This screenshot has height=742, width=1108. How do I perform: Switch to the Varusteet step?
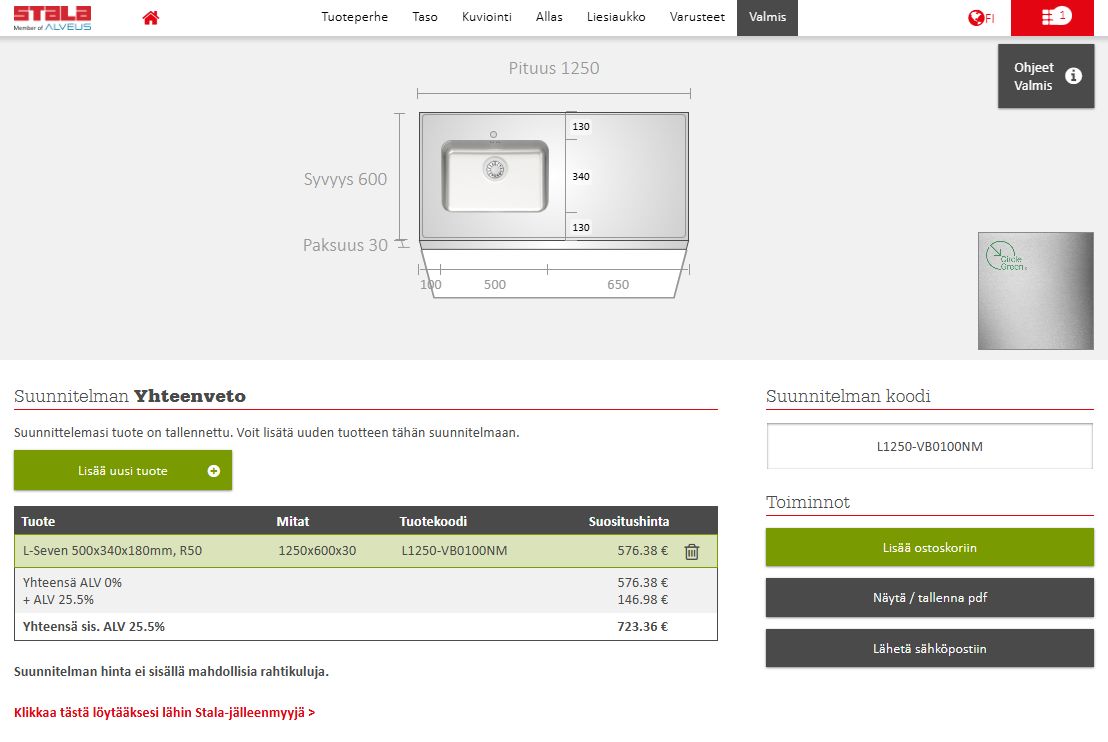[x=697, y=17]
